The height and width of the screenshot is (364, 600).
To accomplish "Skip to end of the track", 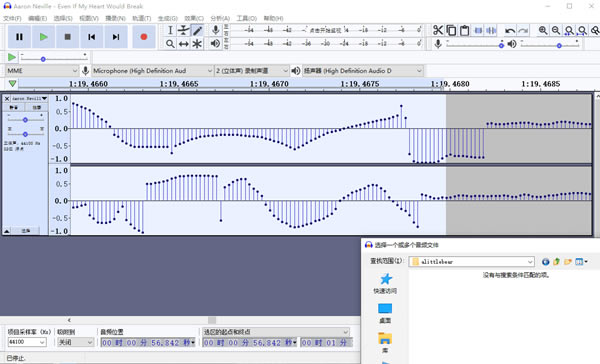I will 116,37.
